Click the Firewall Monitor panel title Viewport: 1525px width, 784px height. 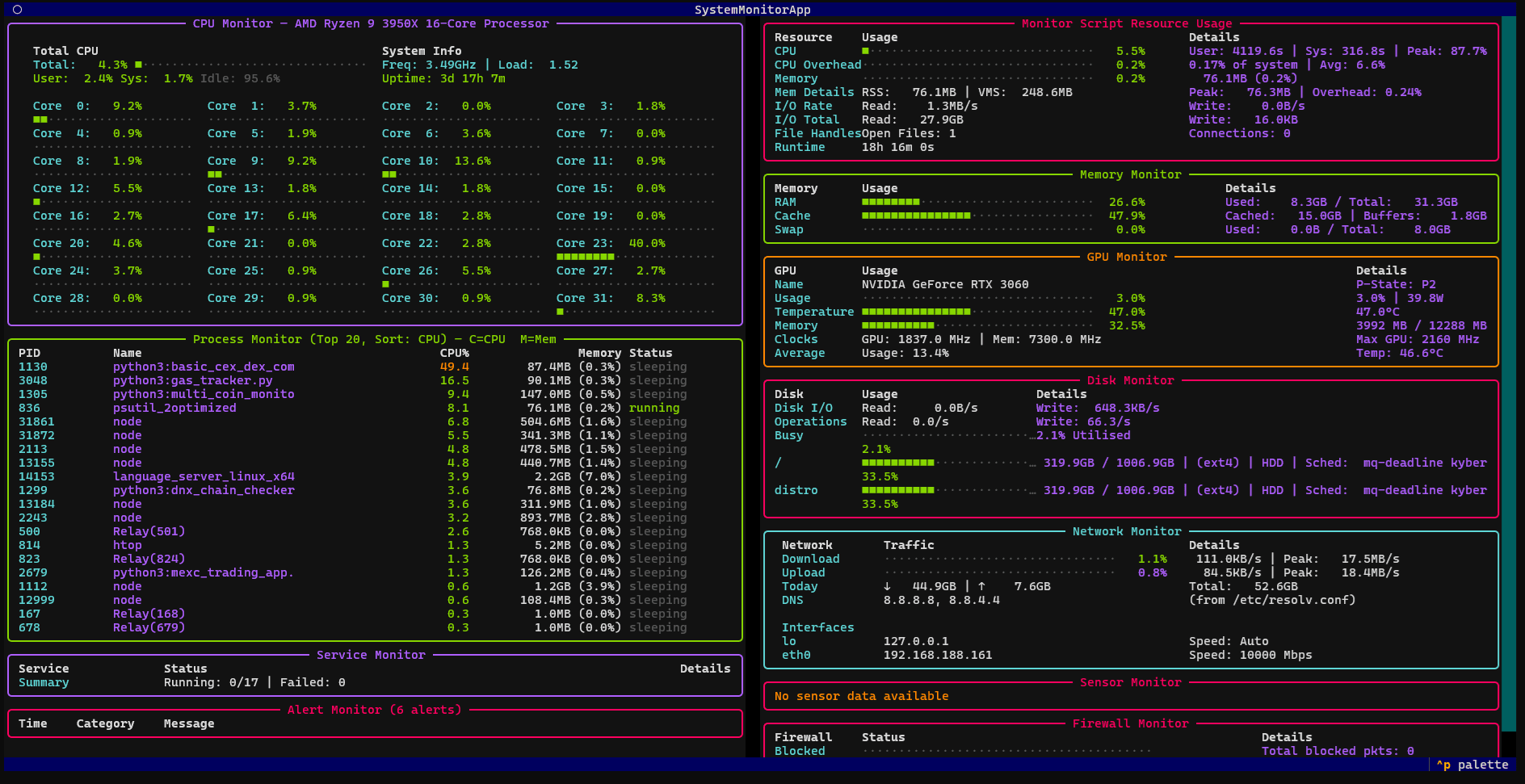point(1131,723)
